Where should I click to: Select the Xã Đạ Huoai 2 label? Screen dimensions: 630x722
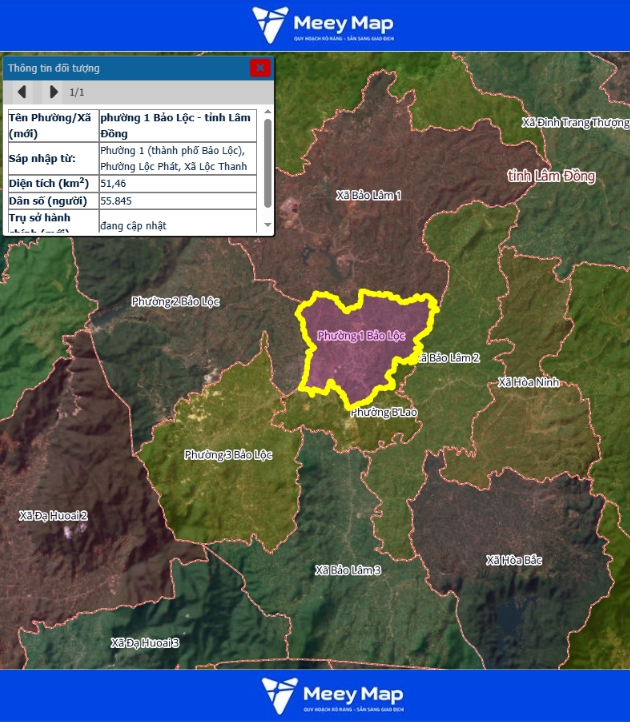(x=53, y=516)
